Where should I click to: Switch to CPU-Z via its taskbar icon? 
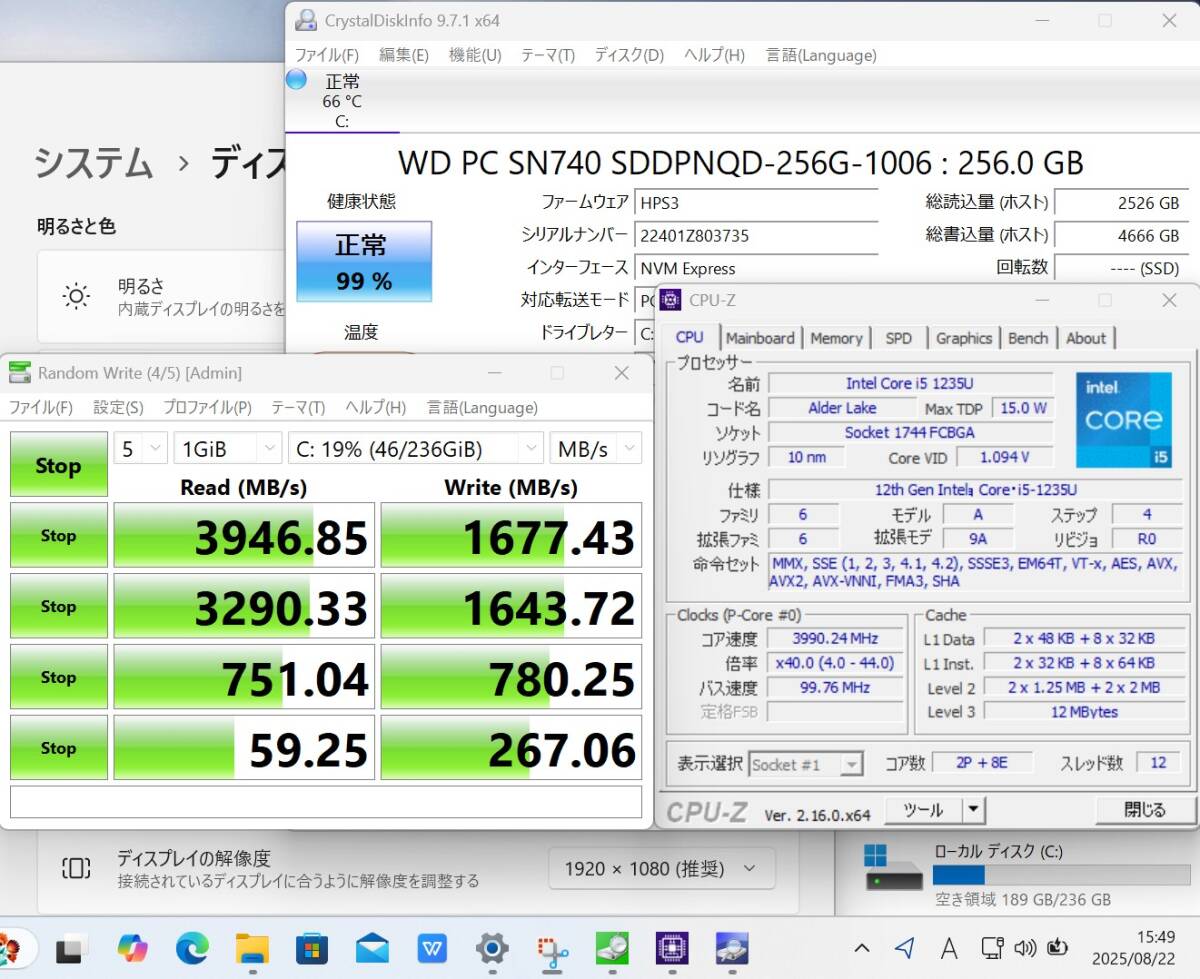coord(672,947)
